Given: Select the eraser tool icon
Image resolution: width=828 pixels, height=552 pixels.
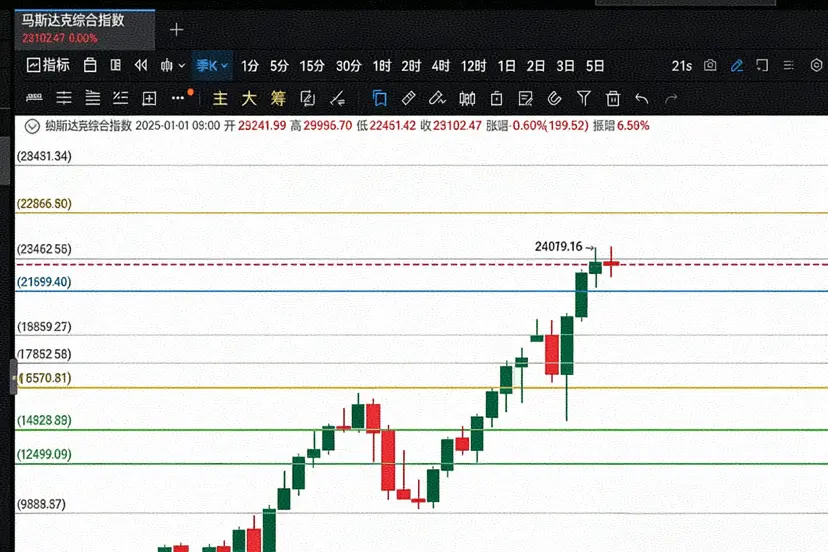Looking at the screenshot, I should point(408,98).
